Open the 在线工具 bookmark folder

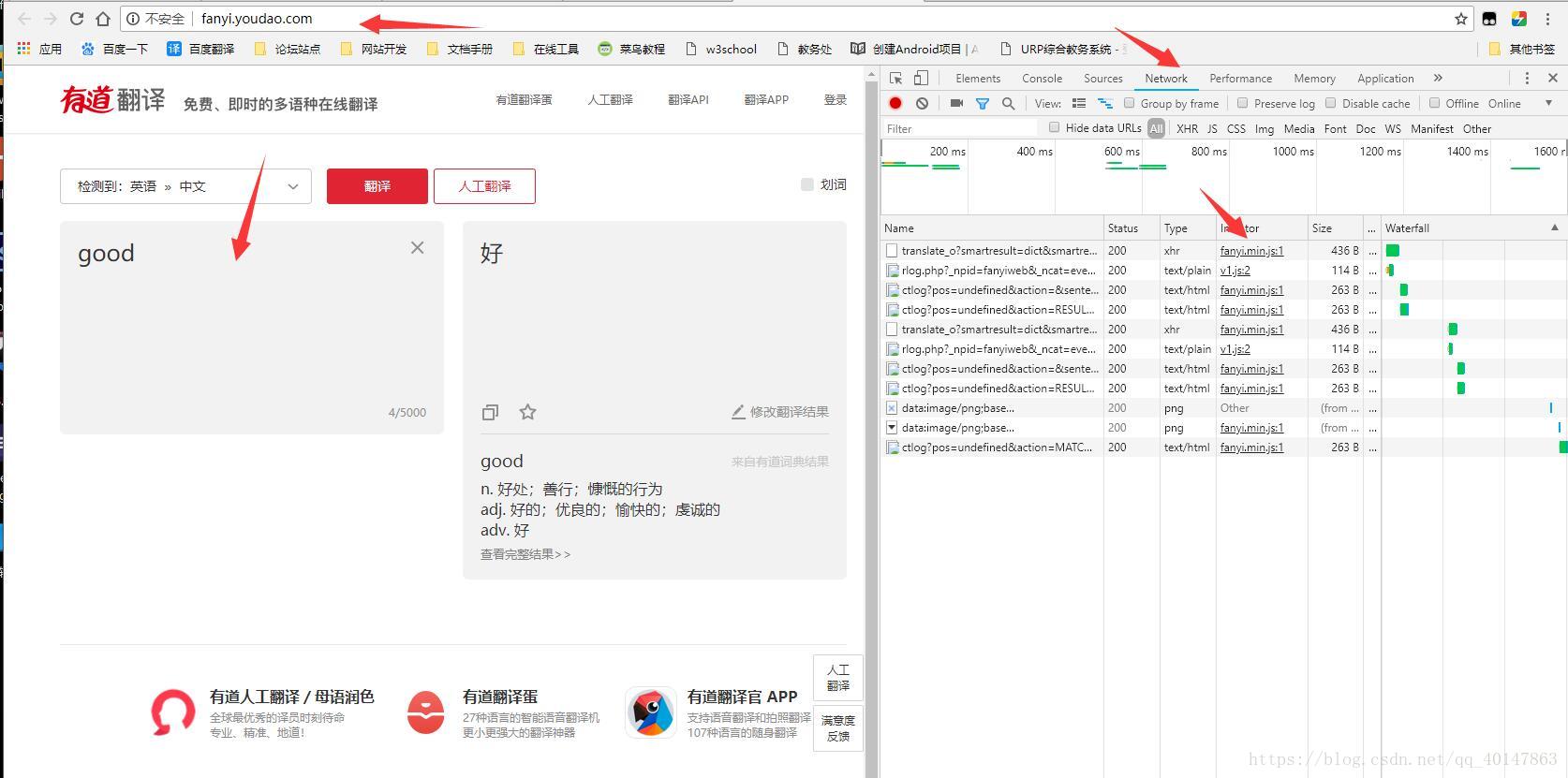click(x=545, y=49)
